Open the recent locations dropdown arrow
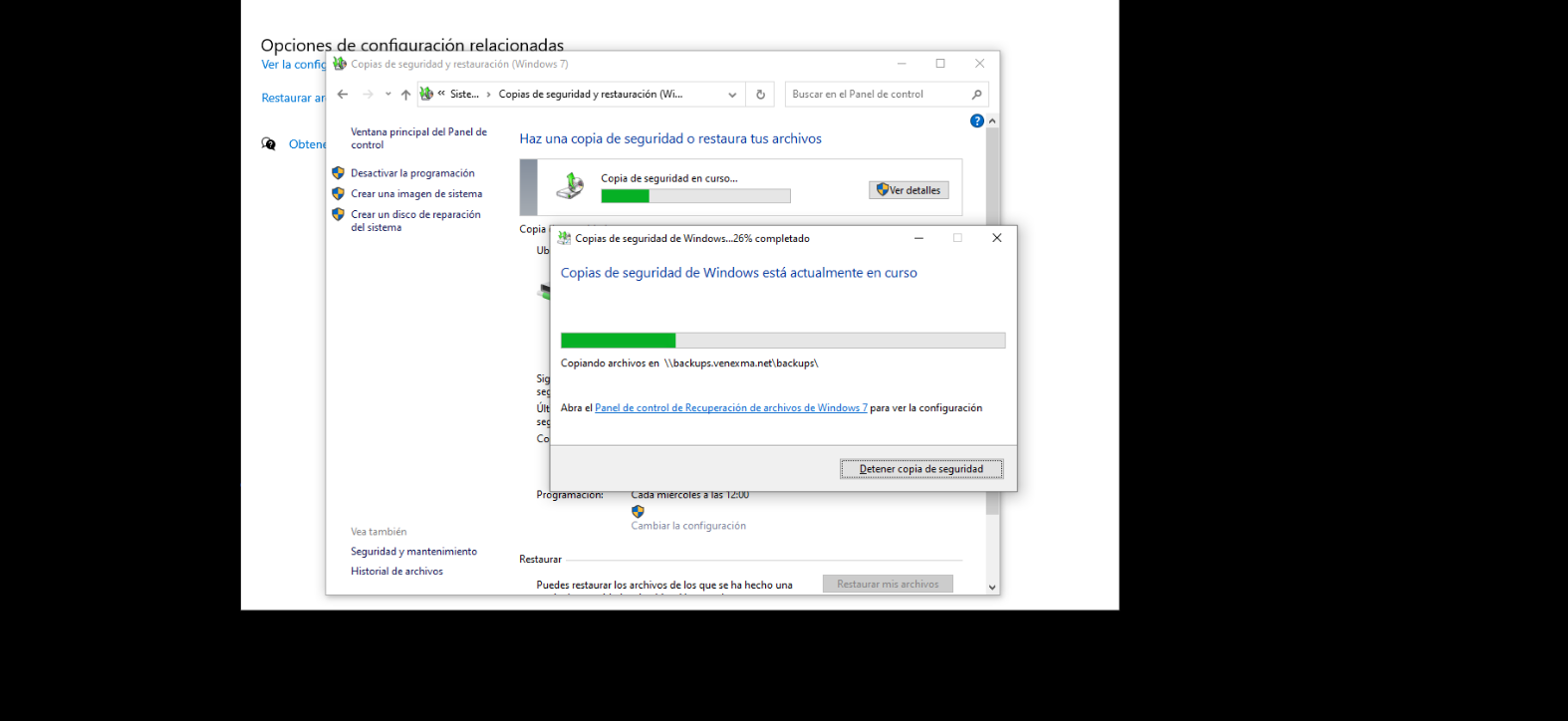Viewport: 1568px width, 721px height. pyautogui.click(x=388, y=95)
